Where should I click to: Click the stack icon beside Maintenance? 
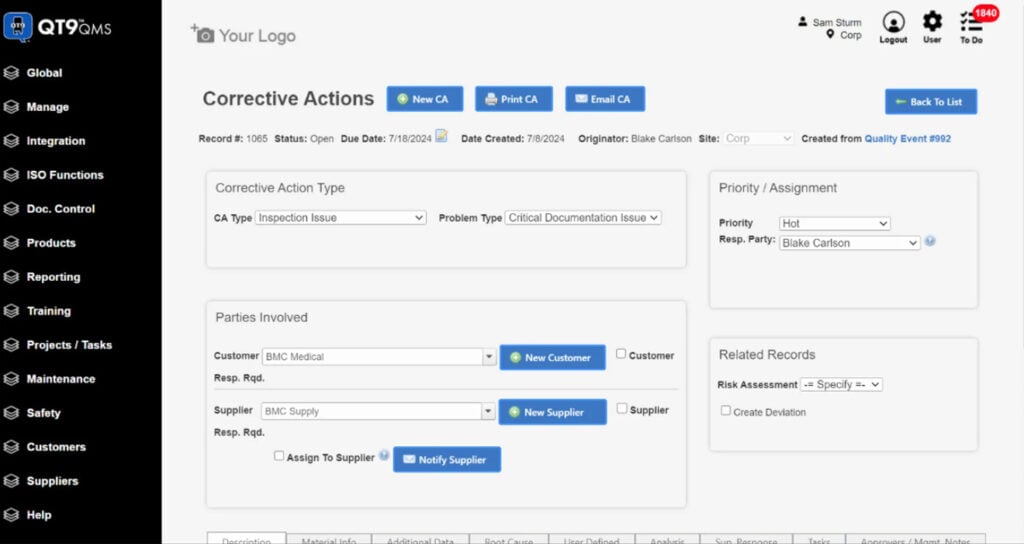11,378
